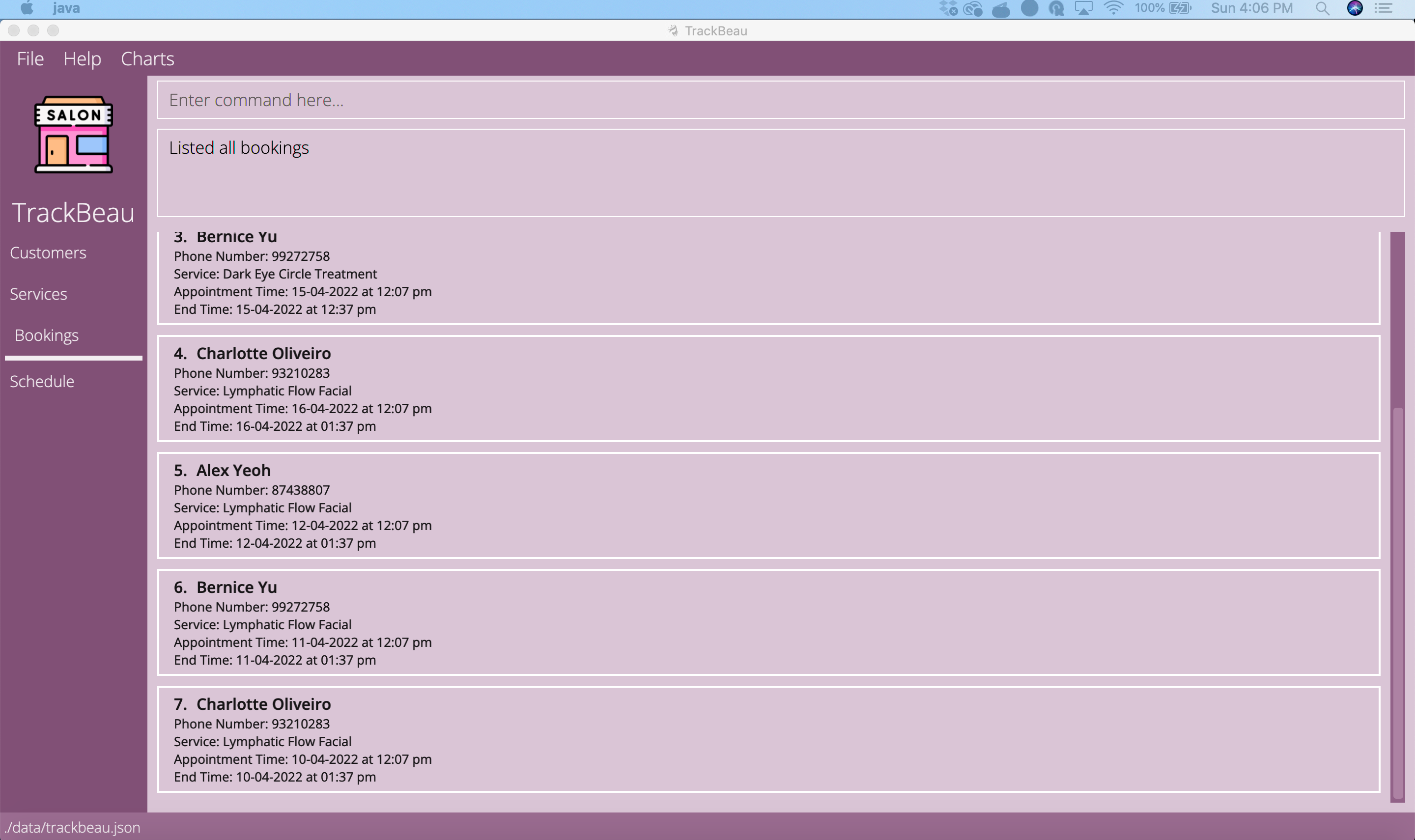Image resolution: width=1415 pixels, height=840 pixels.
Task: Open the Apple menu
Action: pos(27,8)
